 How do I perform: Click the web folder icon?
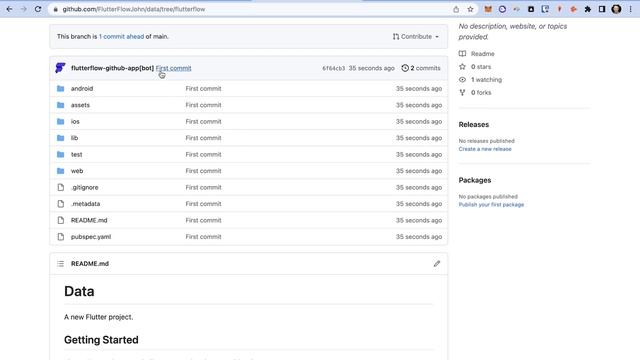60,171
